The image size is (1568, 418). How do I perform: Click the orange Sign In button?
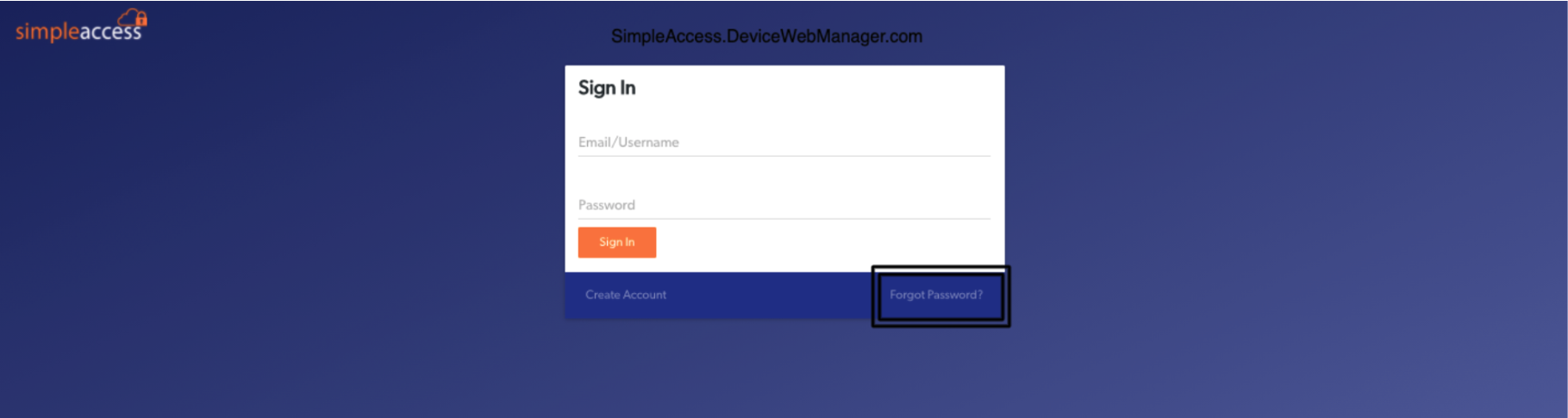[616, 242]
